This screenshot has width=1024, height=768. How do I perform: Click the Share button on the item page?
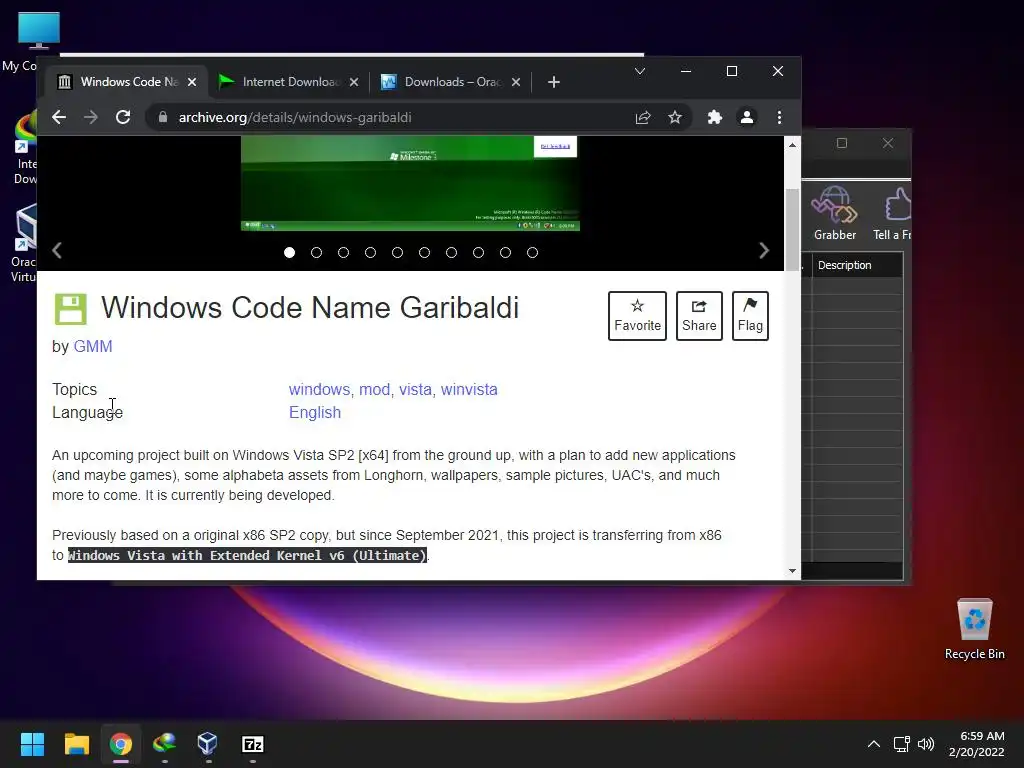coord(699,316)
